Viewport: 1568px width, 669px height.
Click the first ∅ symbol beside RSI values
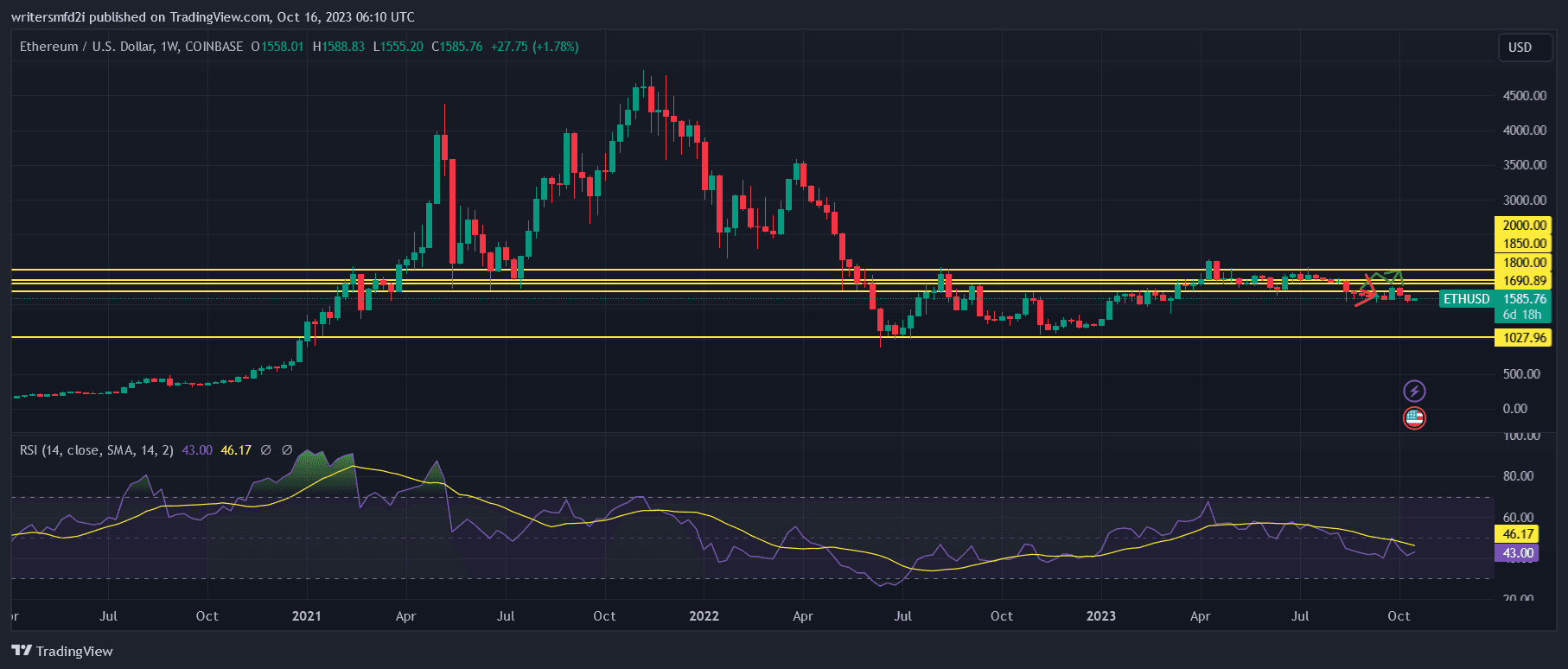pyautogui.click(x=266, y=450)
